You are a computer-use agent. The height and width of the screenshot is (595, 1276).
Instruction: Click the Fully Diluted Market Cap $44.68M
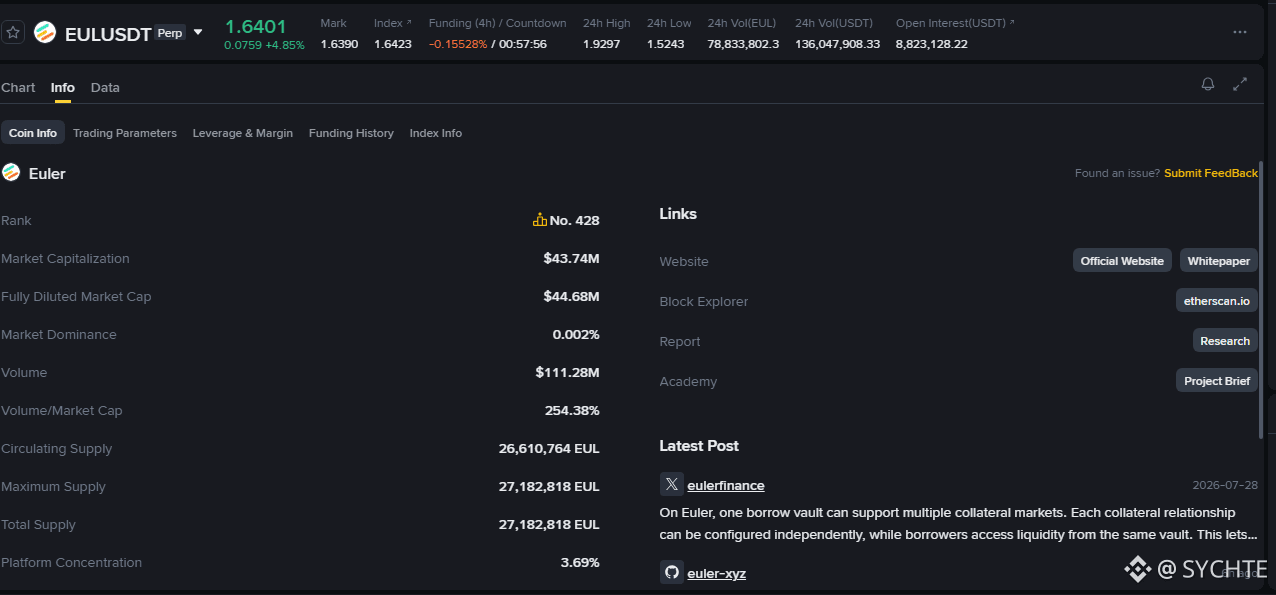coord(571,296)
